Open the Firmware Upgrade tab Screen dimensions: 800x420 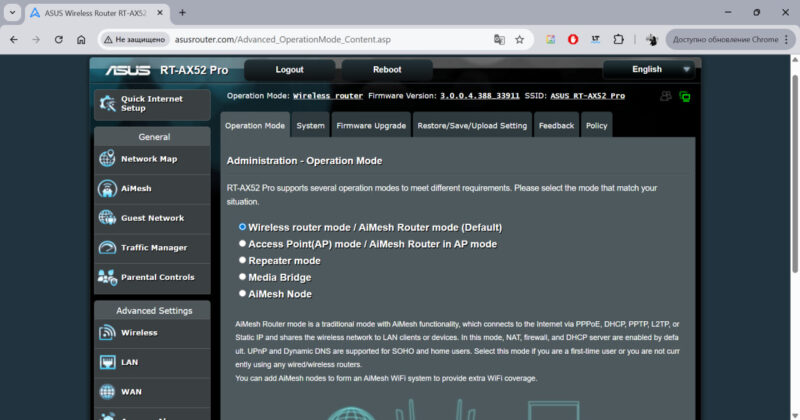click(x=371, y=126)
